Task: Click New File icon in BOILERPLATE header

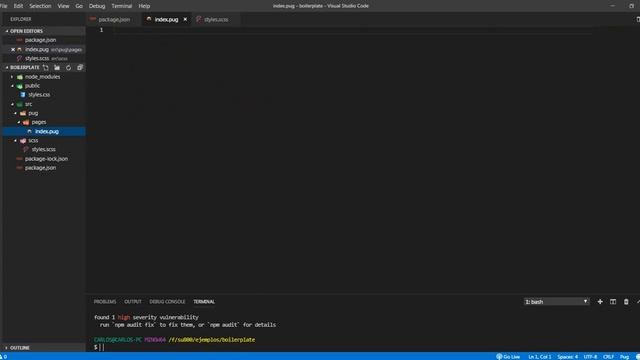Action: (46, 67)
